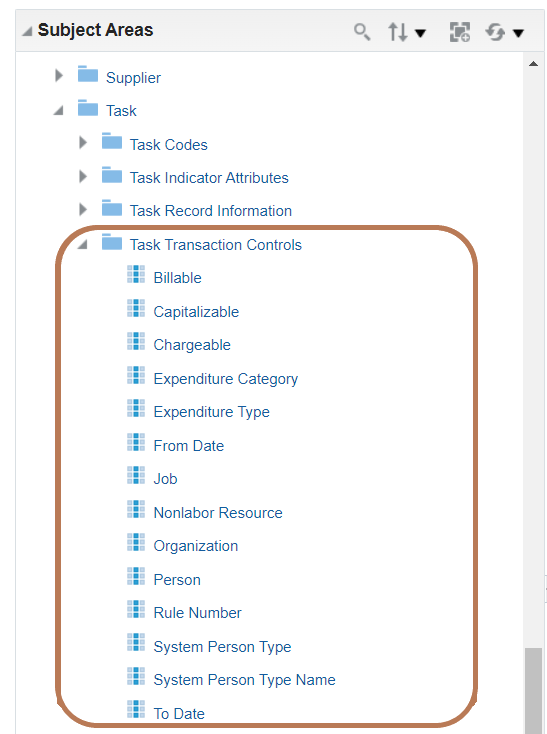Screen dimensions: 547x734
Task: Click the Expenditure Category column icon
Action: click(x=136, y=375)
